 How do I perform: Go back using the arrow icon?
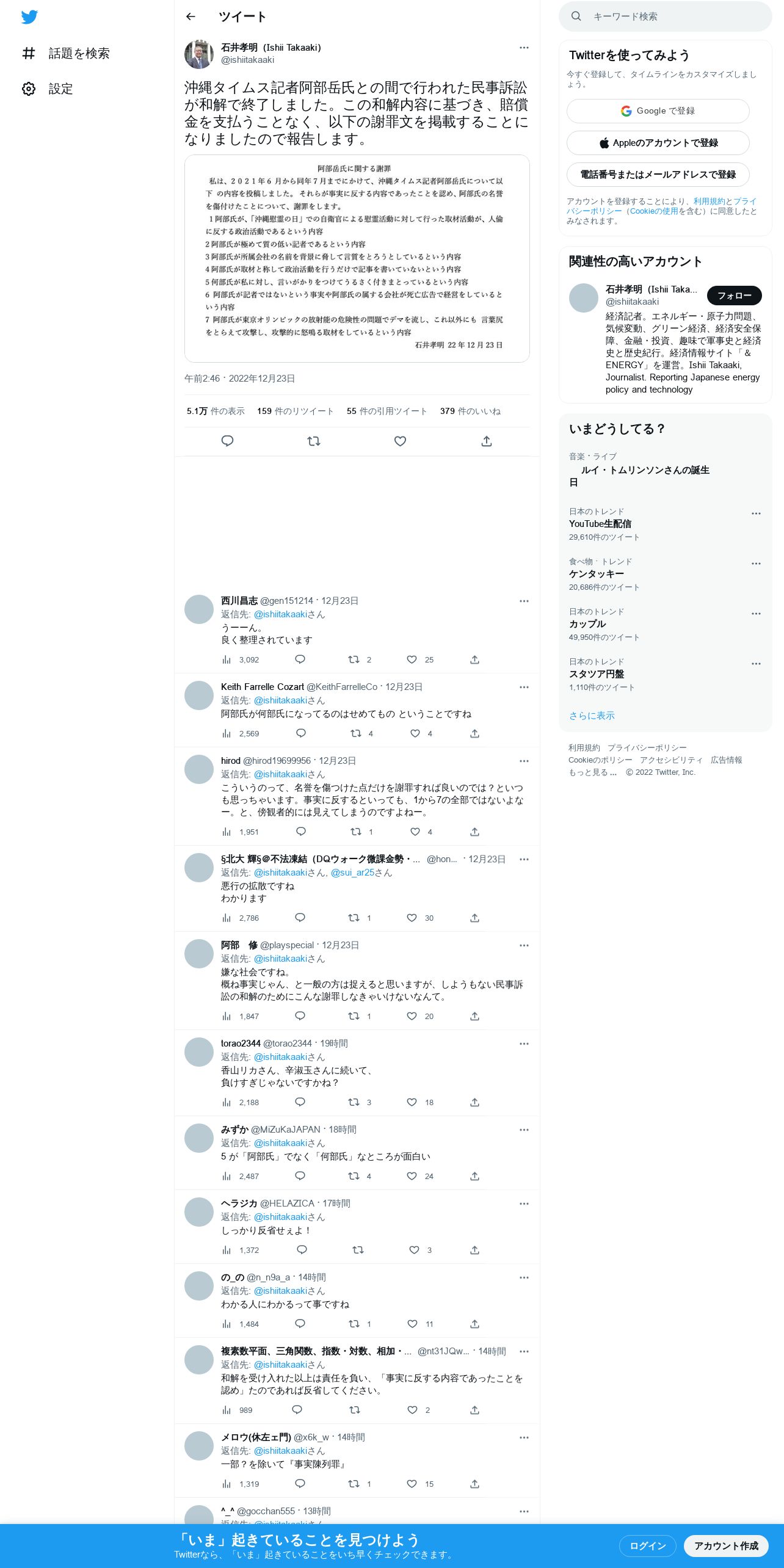[x=191, y=16]
